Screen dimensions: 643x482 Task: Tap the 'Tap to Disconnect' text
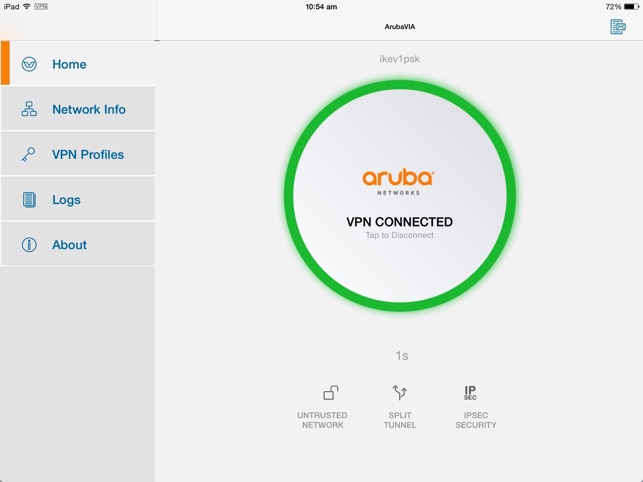point(400,236)
